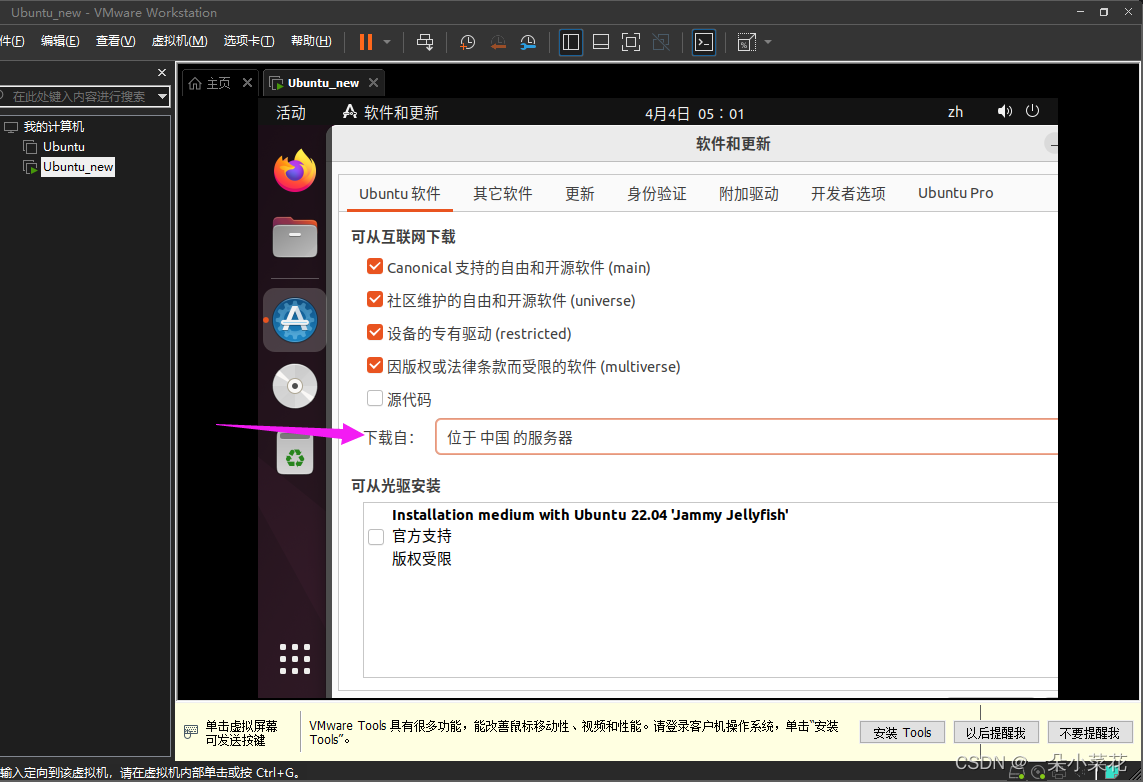
Task: Click 活动 in the Ubuntu top bar
Action: (x=291, y=113)
